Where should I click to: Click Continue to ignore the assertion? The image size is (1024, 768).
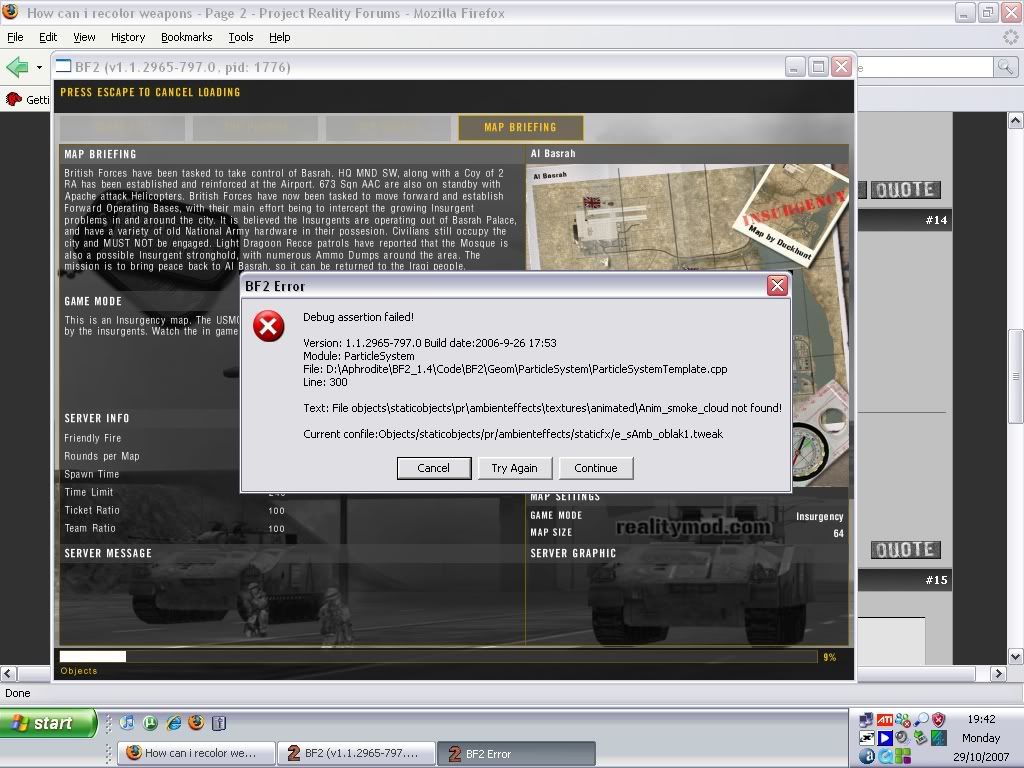point(595,468)
